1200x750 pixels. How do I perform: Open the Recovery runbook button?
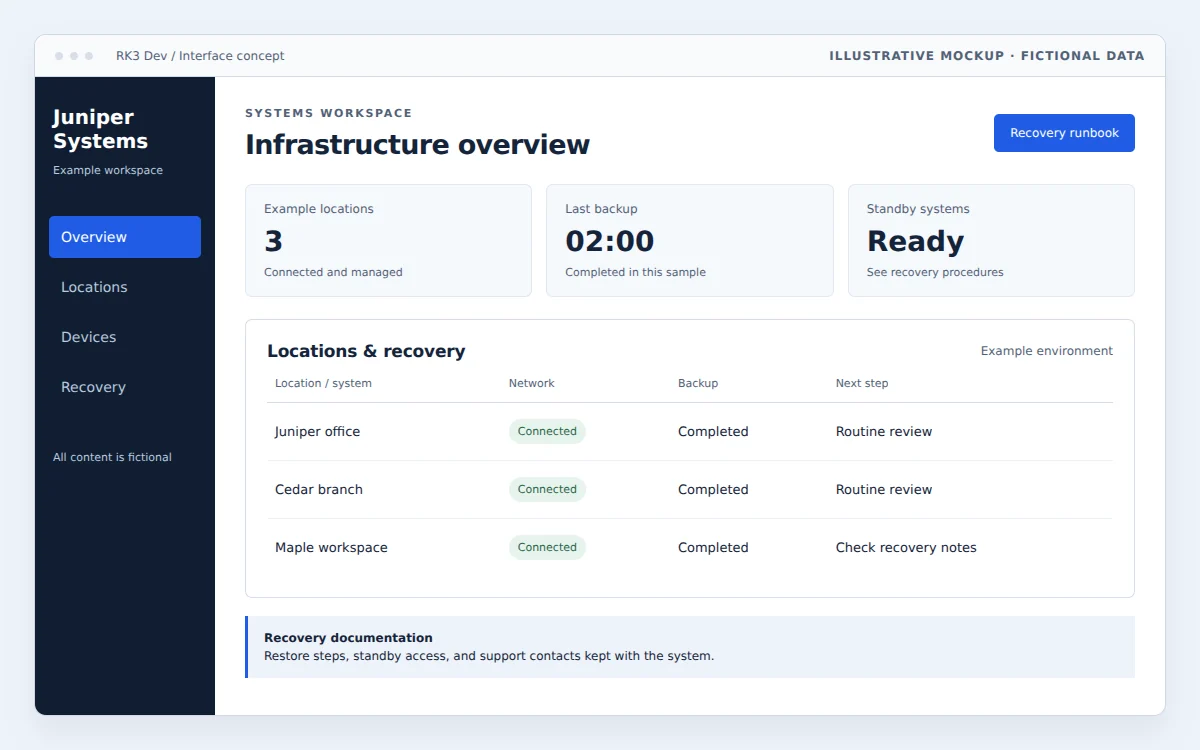[x=1064, y=133]
